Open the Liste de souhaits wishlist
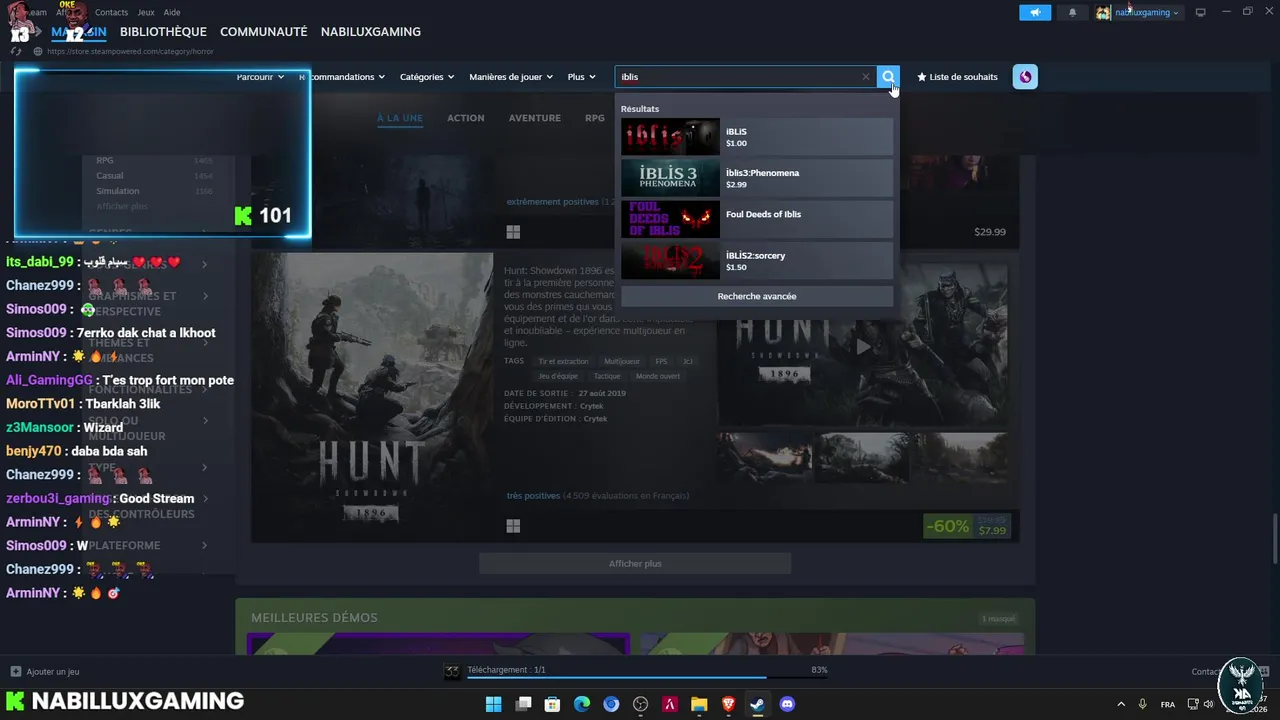1280x720 pixels. (957, 77)
